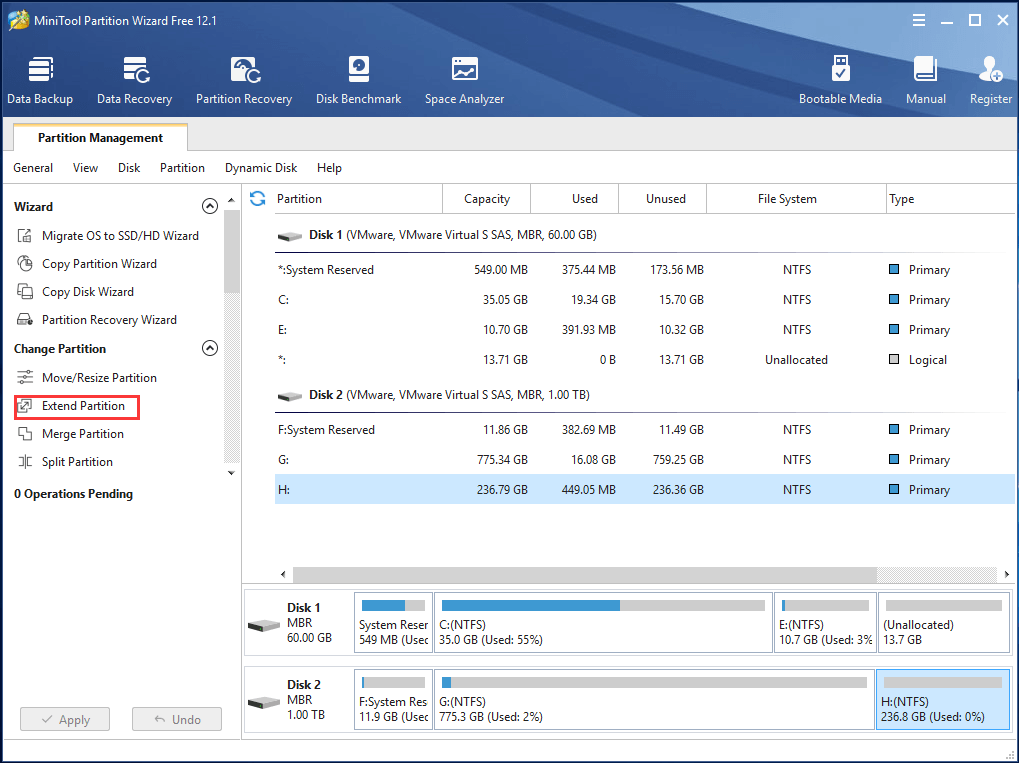
Task: Launch Data Recovery
Action: [135, 80]
